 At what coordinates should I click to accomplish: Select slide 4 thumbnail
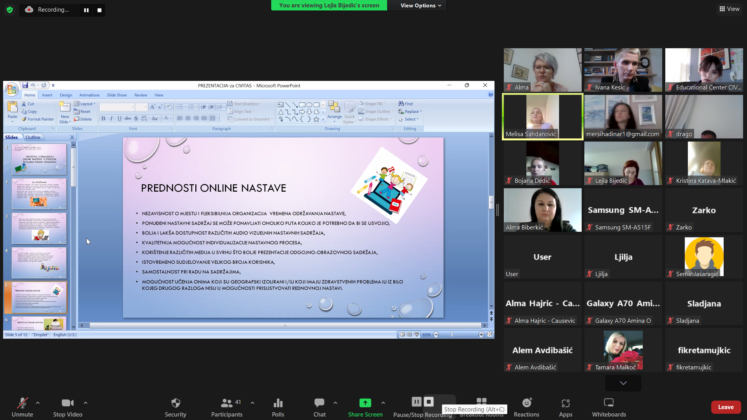coord(39,262)
